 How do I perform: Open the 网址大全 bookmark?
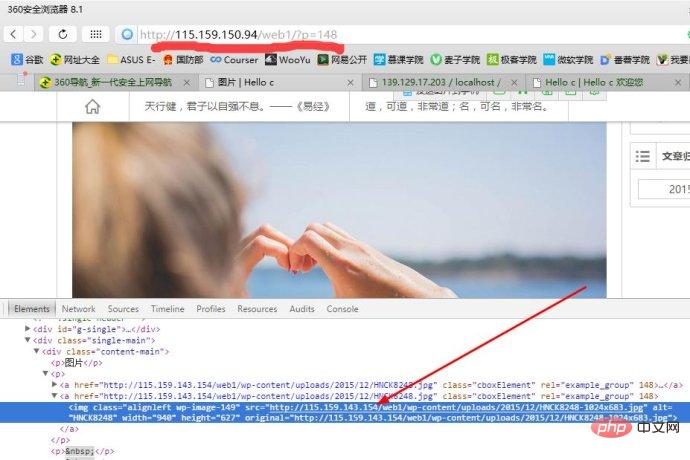(x=74, y=60)
